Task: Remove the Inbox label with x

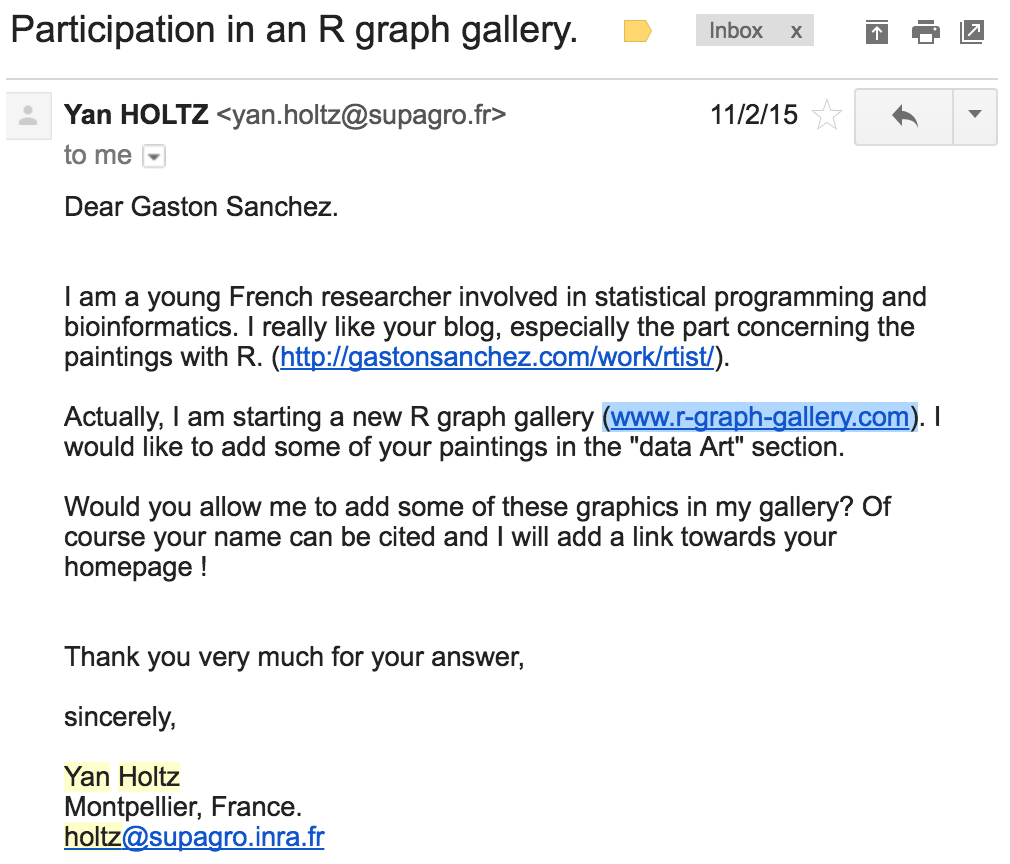Action: pyautogui.click(x=796, y=31)
